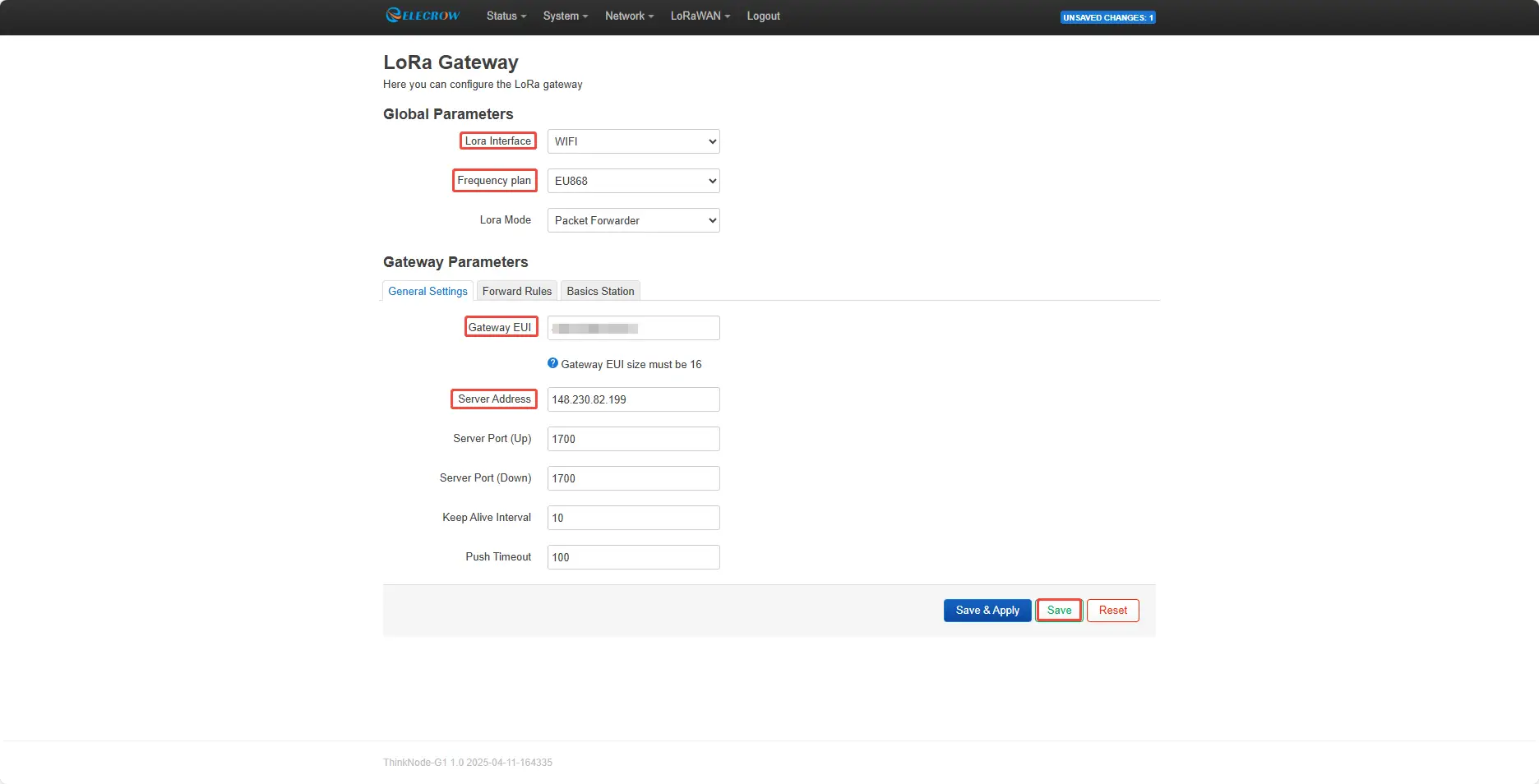The width and height of the screenshot is (1539, 784).
Task: Focus the Server Port (Up) field
Action: (x=633, y=439)
